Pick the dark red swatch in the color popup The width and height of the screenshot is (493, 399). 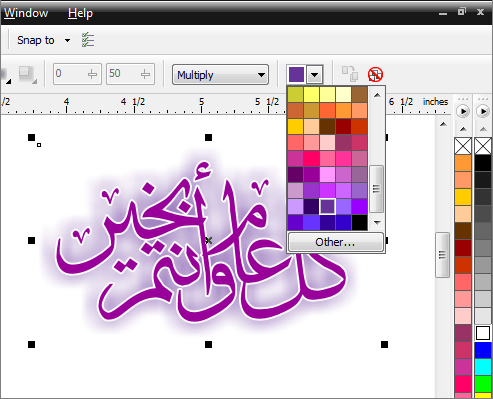344,127
